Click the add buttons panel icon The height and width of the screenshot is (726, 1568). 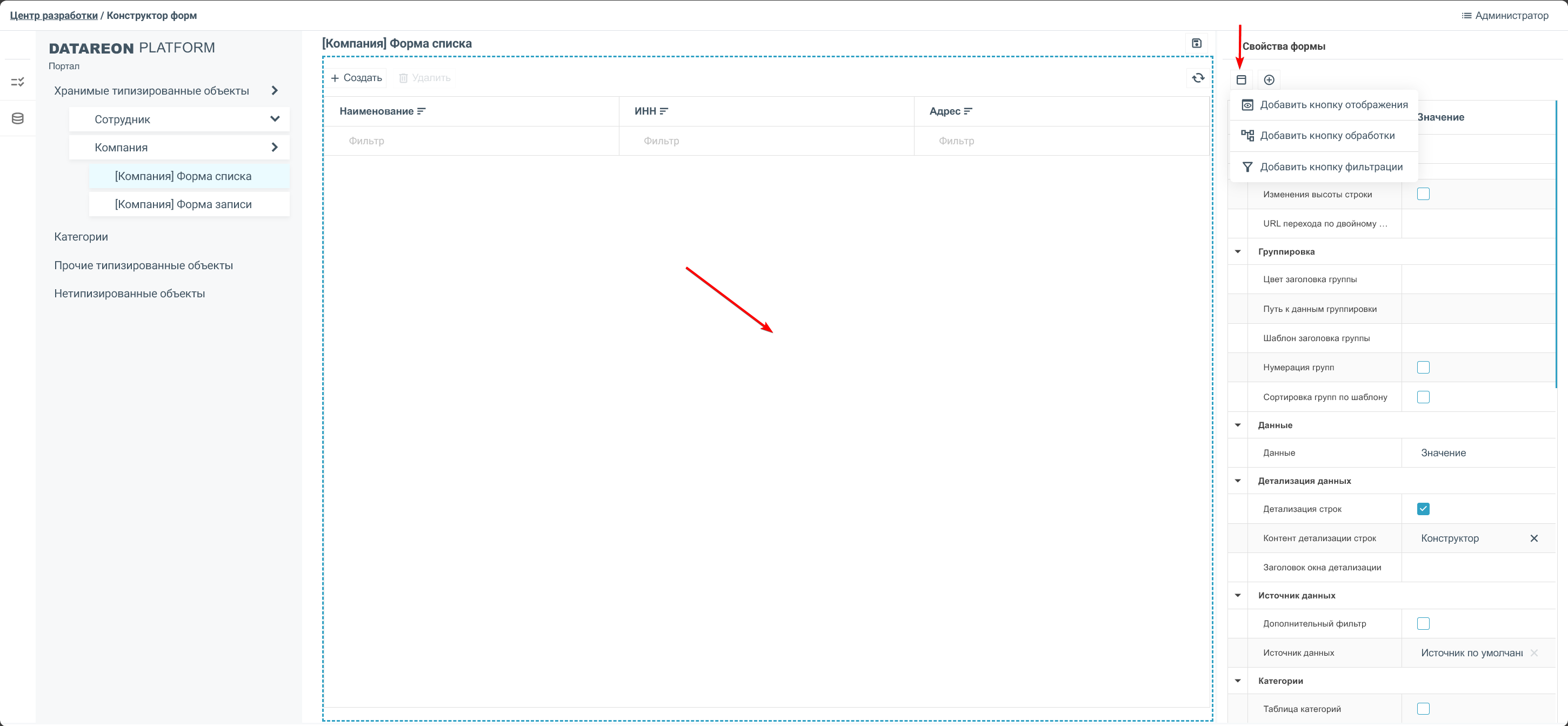click(x=1241, y=79)
